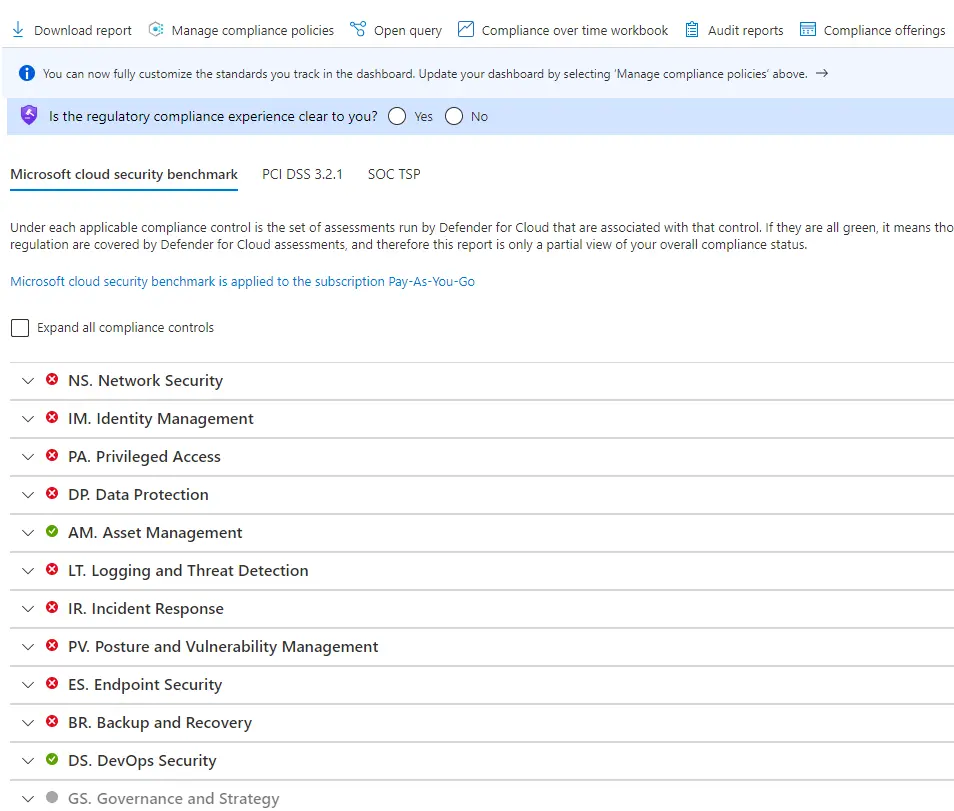
Task: Open benchmark applied to subscription Pay-As-You-Go link
Action: (x=243, y=282)
